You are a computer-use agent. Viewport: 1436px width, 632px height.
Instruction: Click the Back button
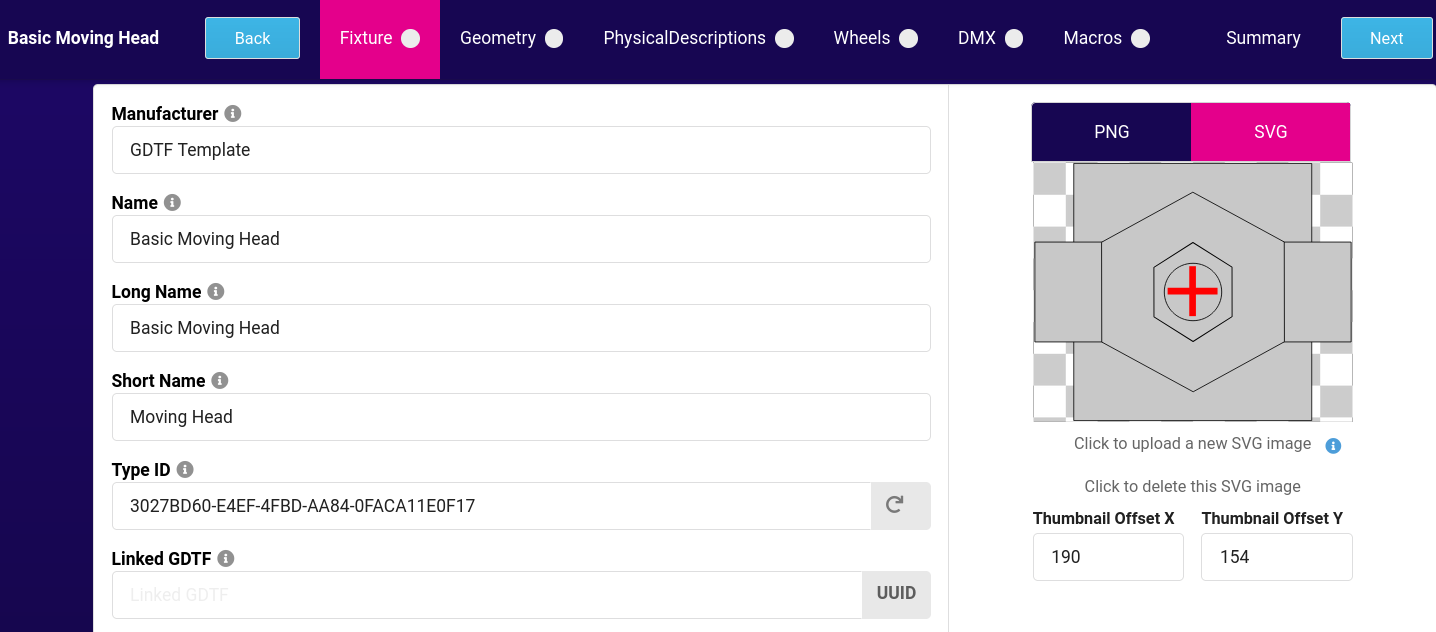(252, 38)
